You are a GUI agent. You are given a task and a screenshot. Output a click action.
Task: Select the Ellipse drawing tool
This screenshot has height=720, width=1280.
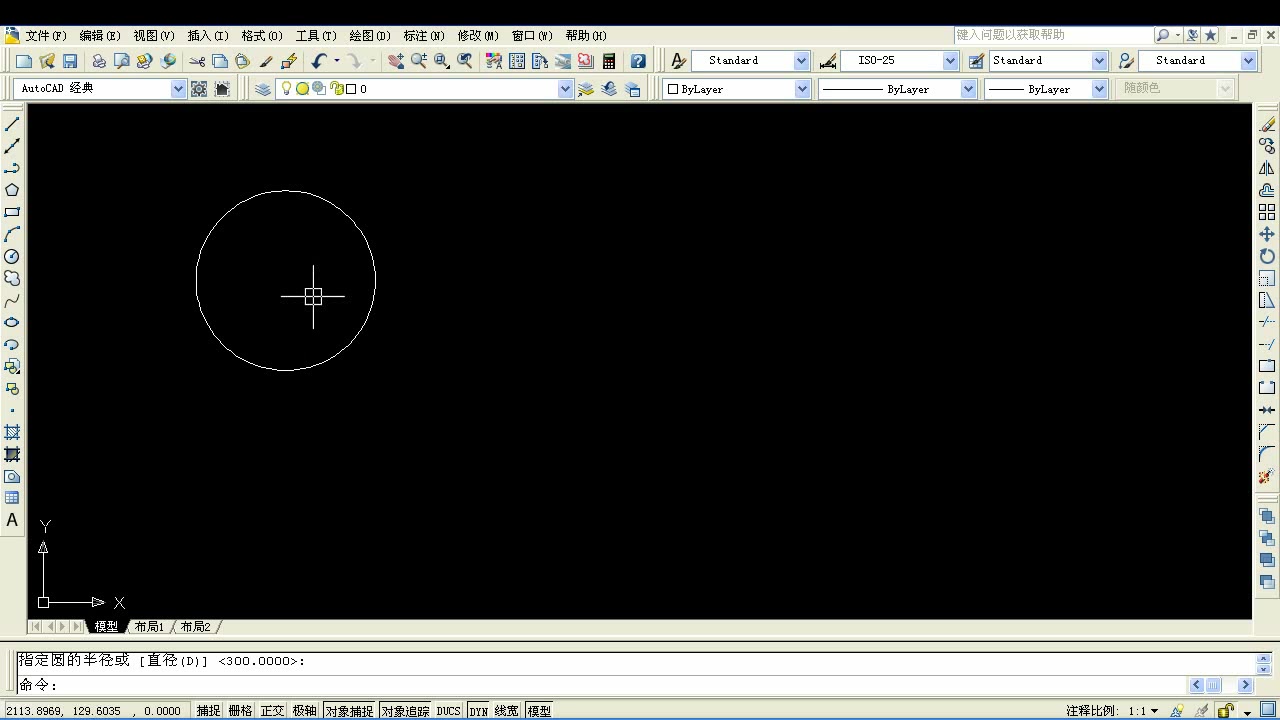click(12, 322)
